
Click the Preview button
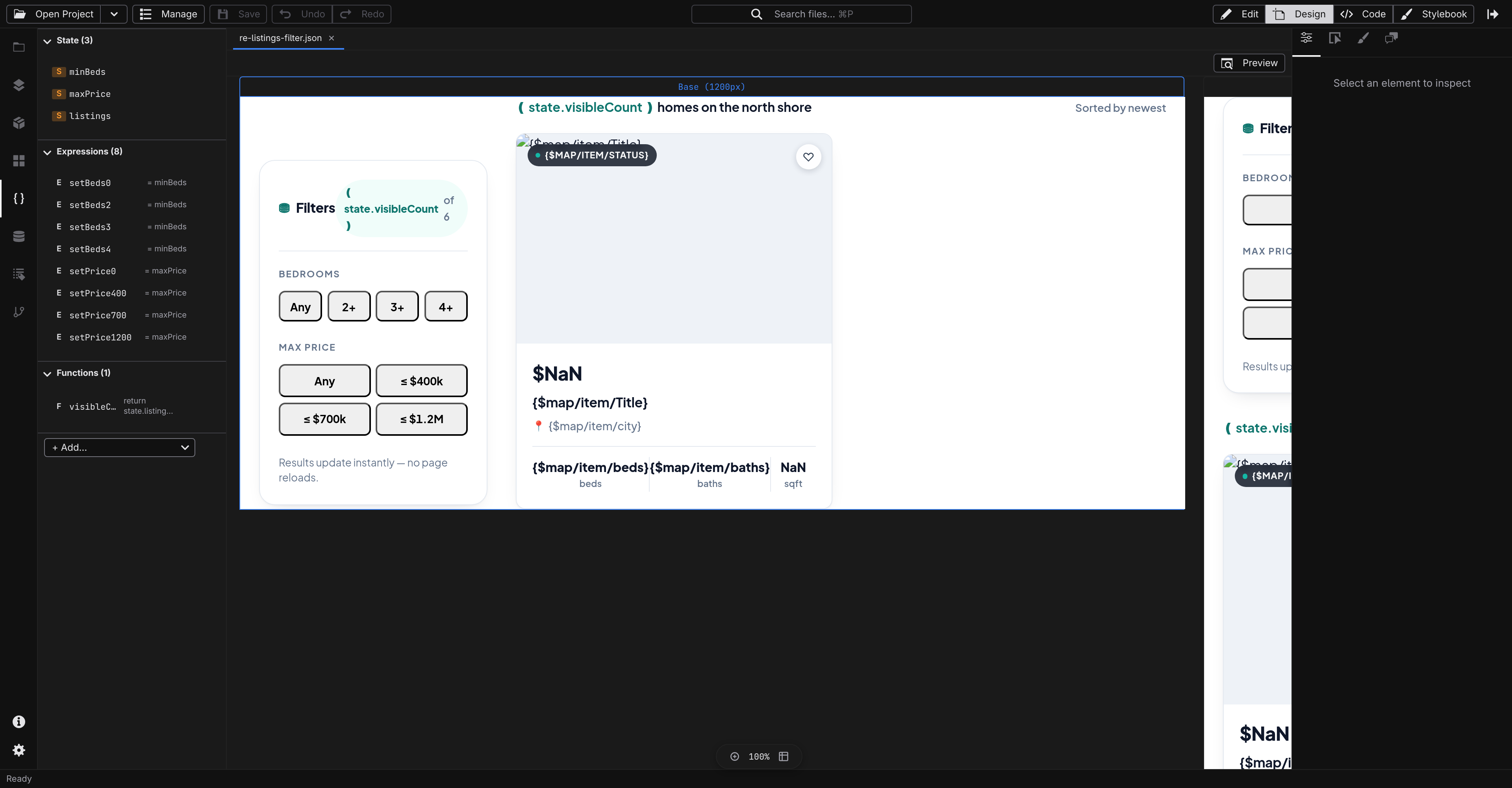[x=1249, y=63]
